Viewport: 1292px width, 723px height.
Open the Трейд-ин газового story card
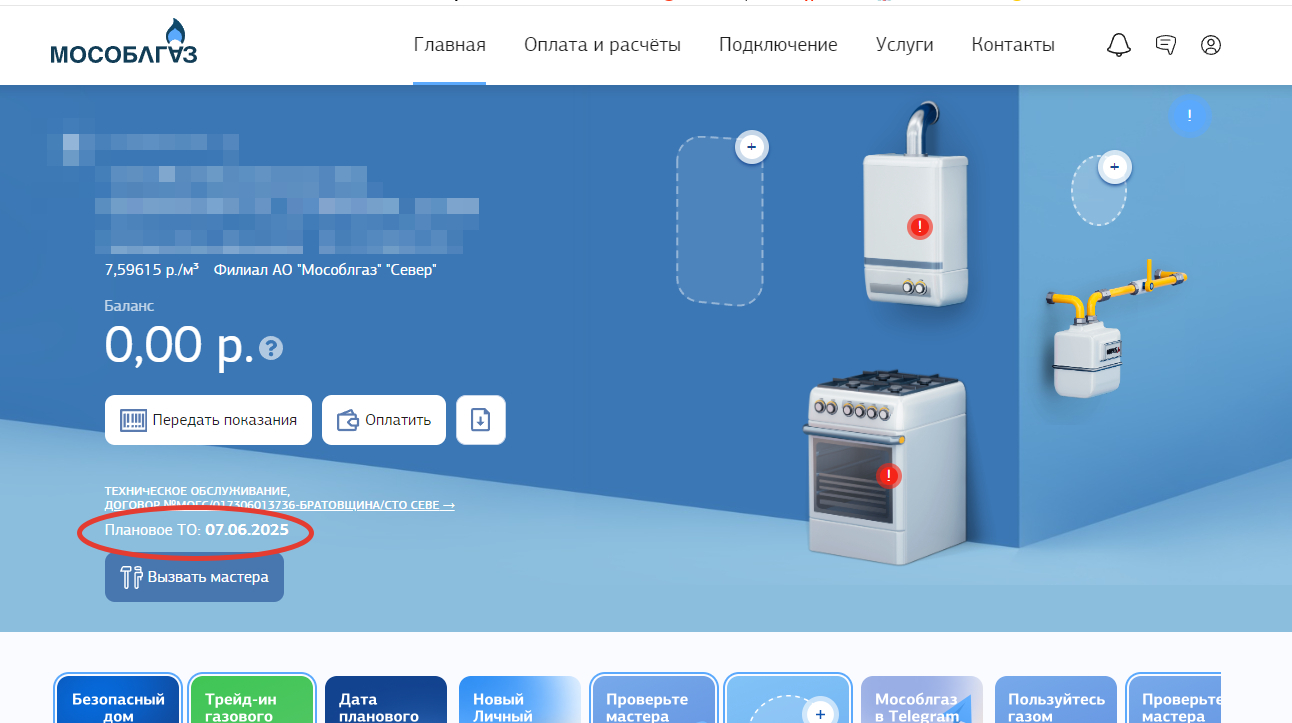pyautogui.click(x=251, y=700)
